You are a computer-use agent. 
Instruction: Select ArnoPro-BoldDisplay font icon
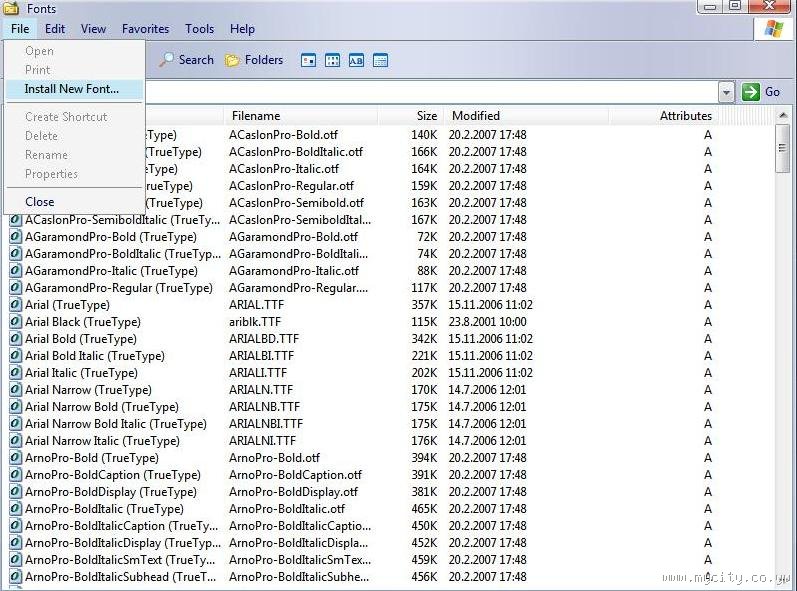coord(16,492)
